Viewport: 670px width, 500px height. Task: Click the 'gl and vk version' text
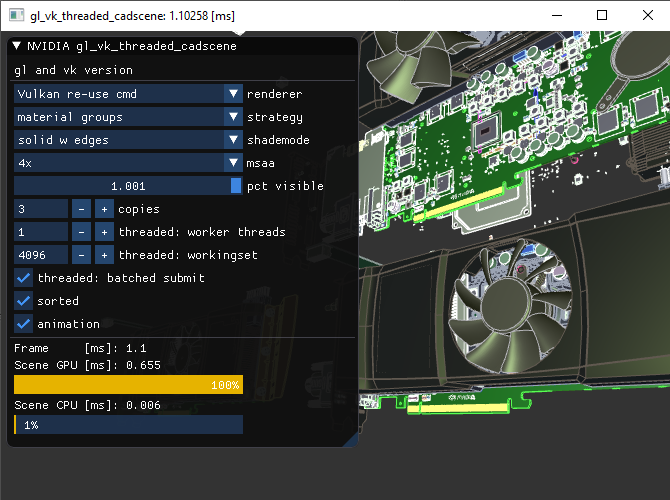coord(73,70)
